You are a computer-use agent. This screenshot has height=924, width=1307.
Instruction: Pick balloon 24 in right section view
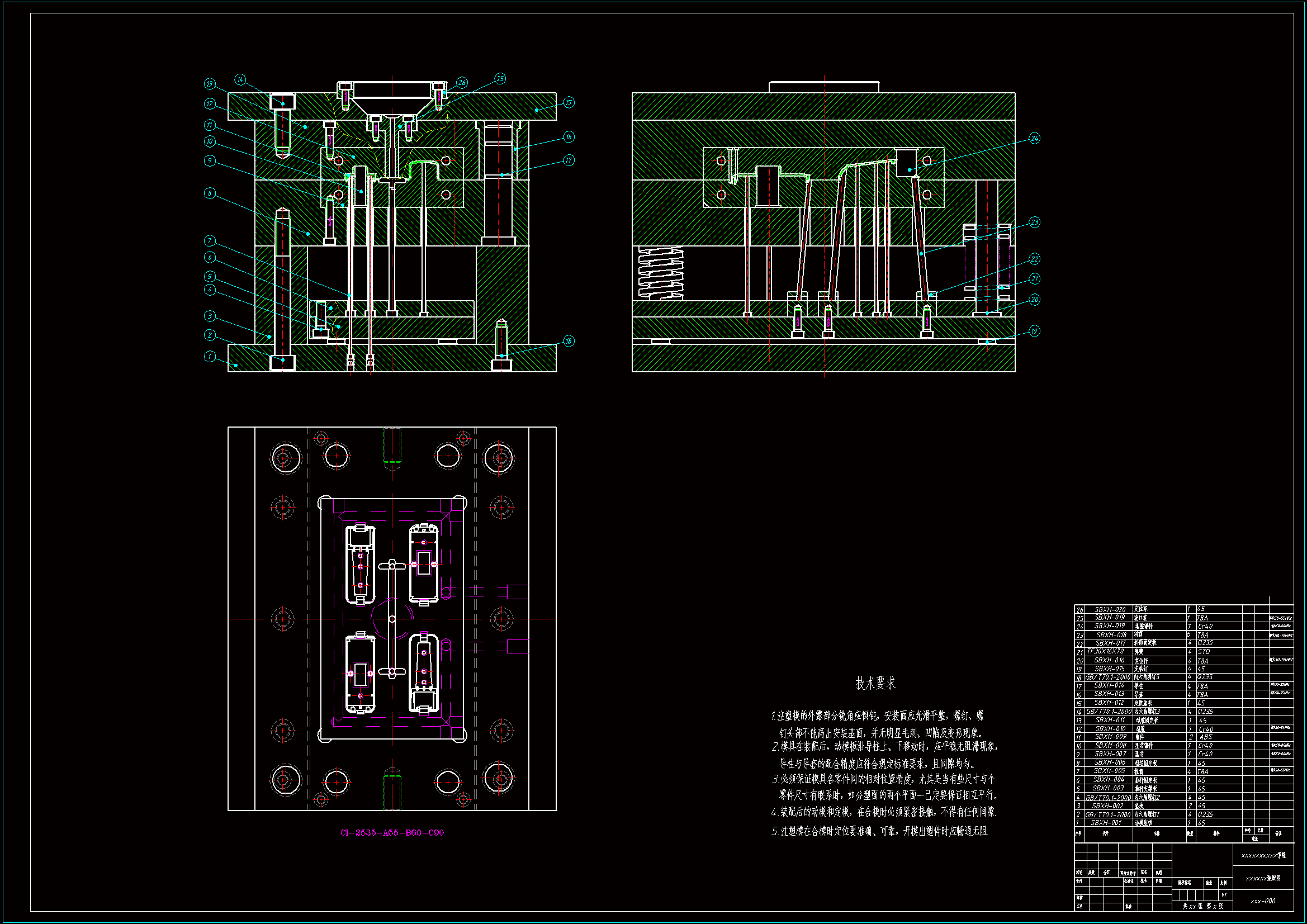[1034, 138]
